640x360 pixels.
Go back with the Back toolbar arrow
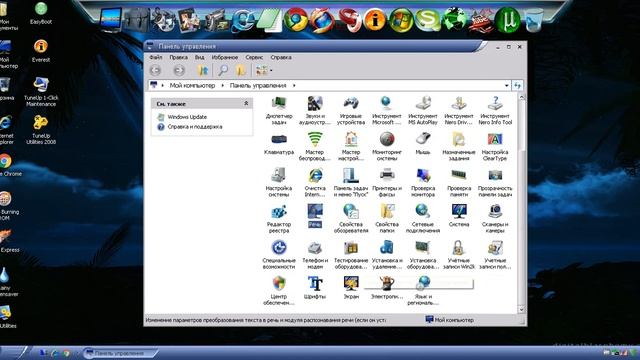pos(156,71)
